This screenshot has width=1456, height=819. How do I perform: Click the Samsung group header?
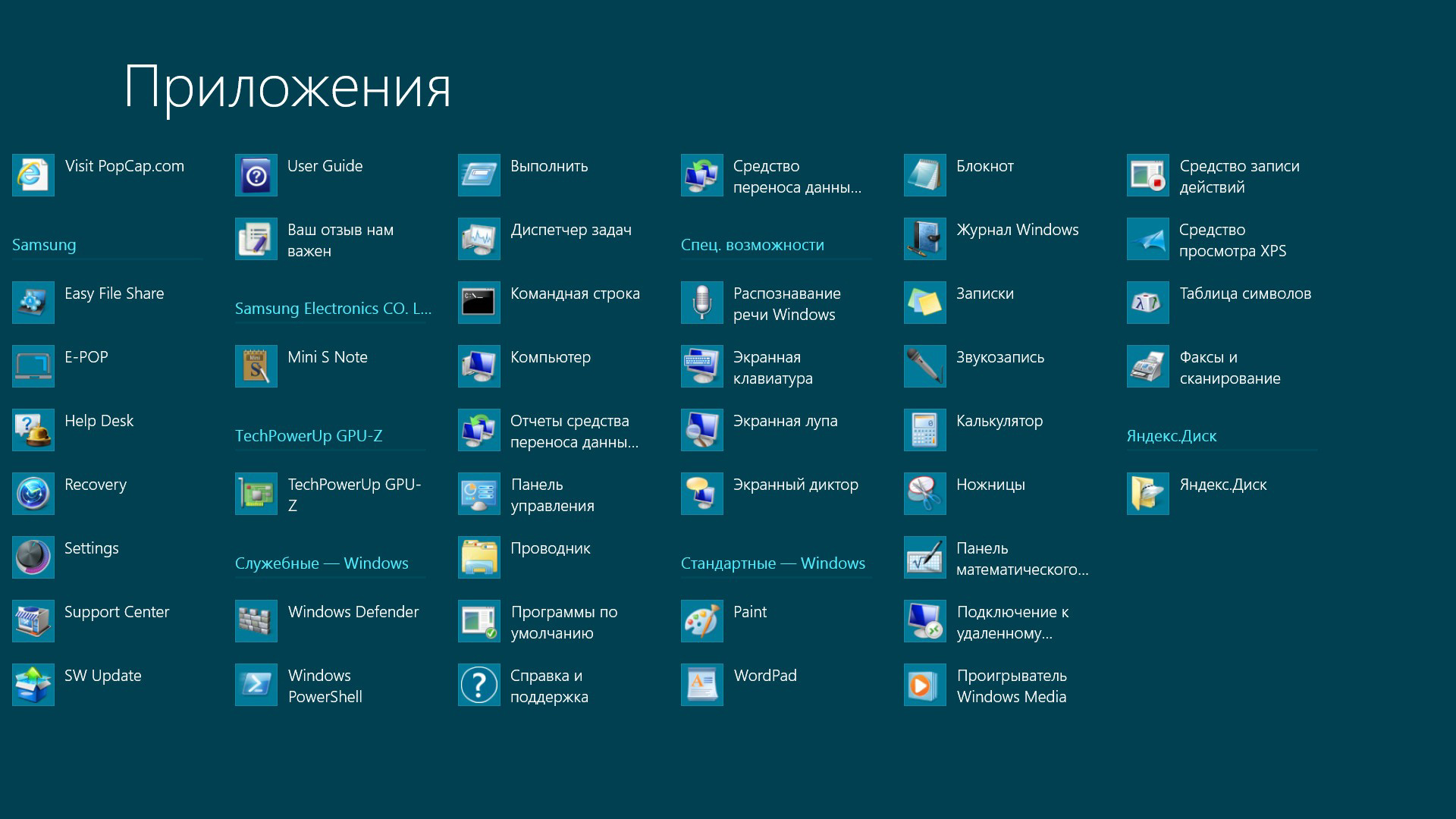[x=44, y=245]
